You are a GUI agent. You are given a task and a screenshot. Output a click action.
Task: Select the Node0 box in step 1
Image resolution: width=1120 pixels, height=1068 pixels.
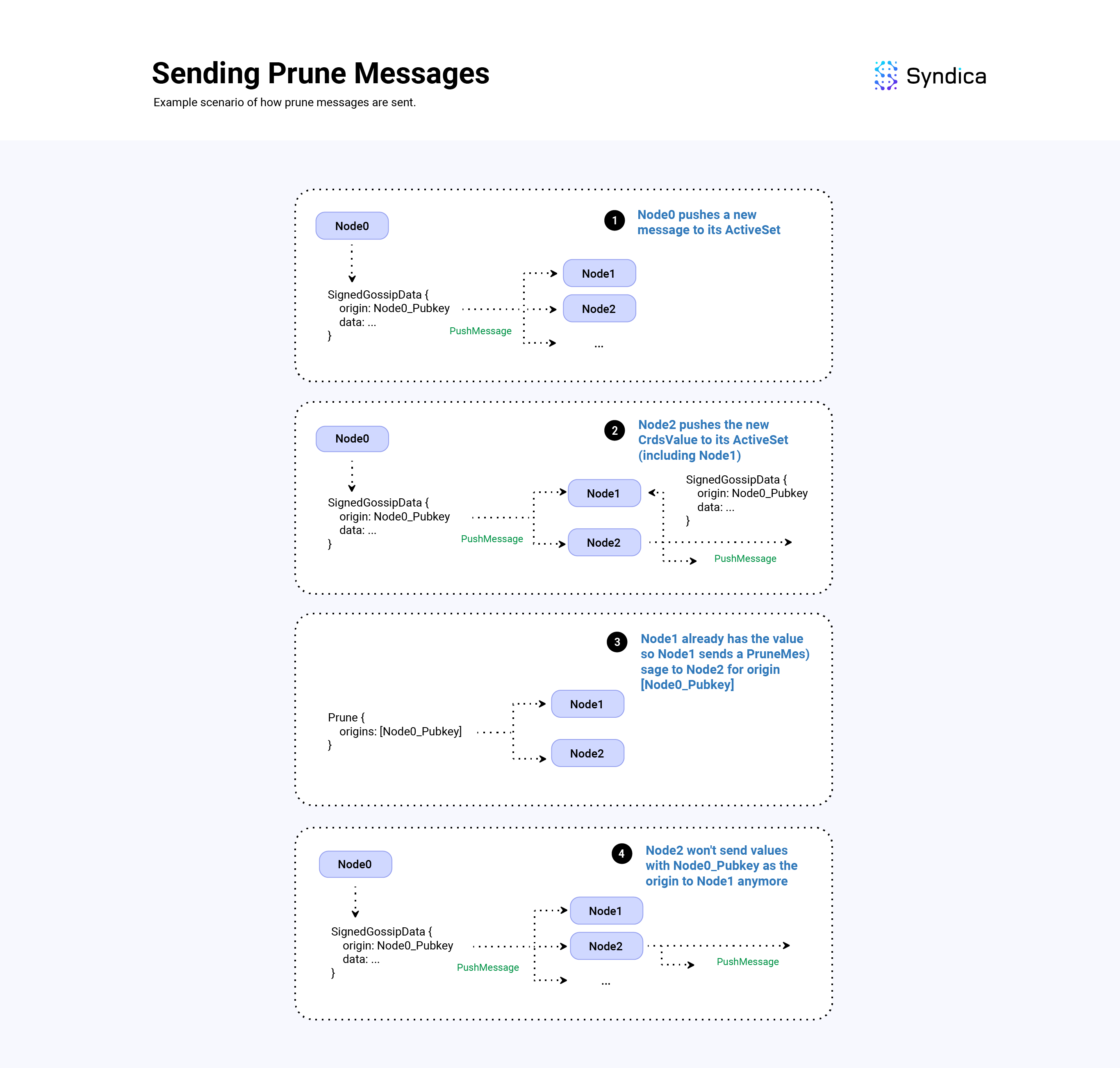click(352, 226)
